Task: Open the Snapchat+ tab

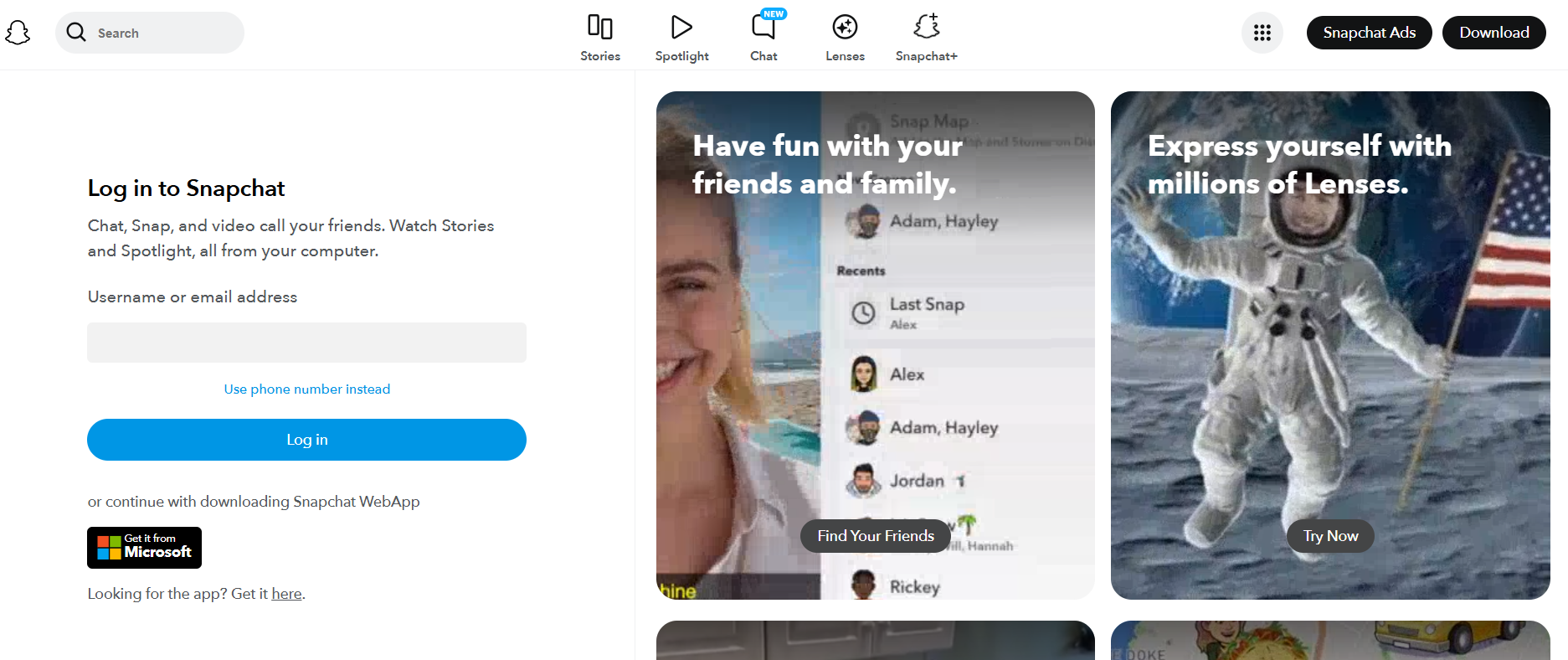Action: point(926,38)
